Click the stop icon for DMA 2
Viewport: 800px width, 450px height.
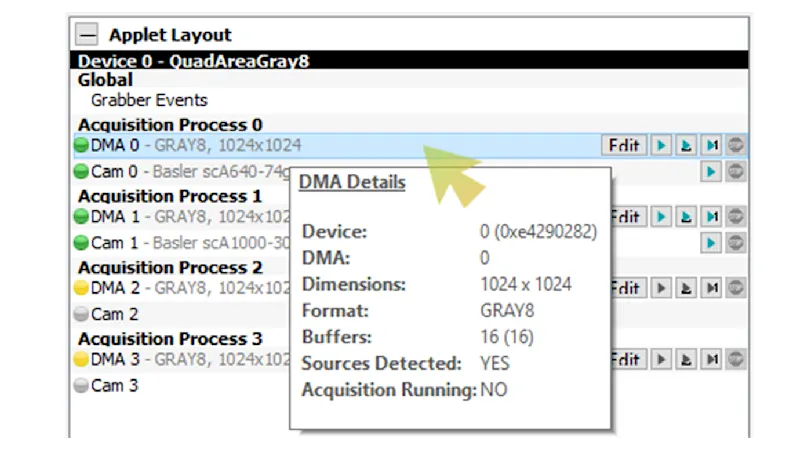pos(737,288)
